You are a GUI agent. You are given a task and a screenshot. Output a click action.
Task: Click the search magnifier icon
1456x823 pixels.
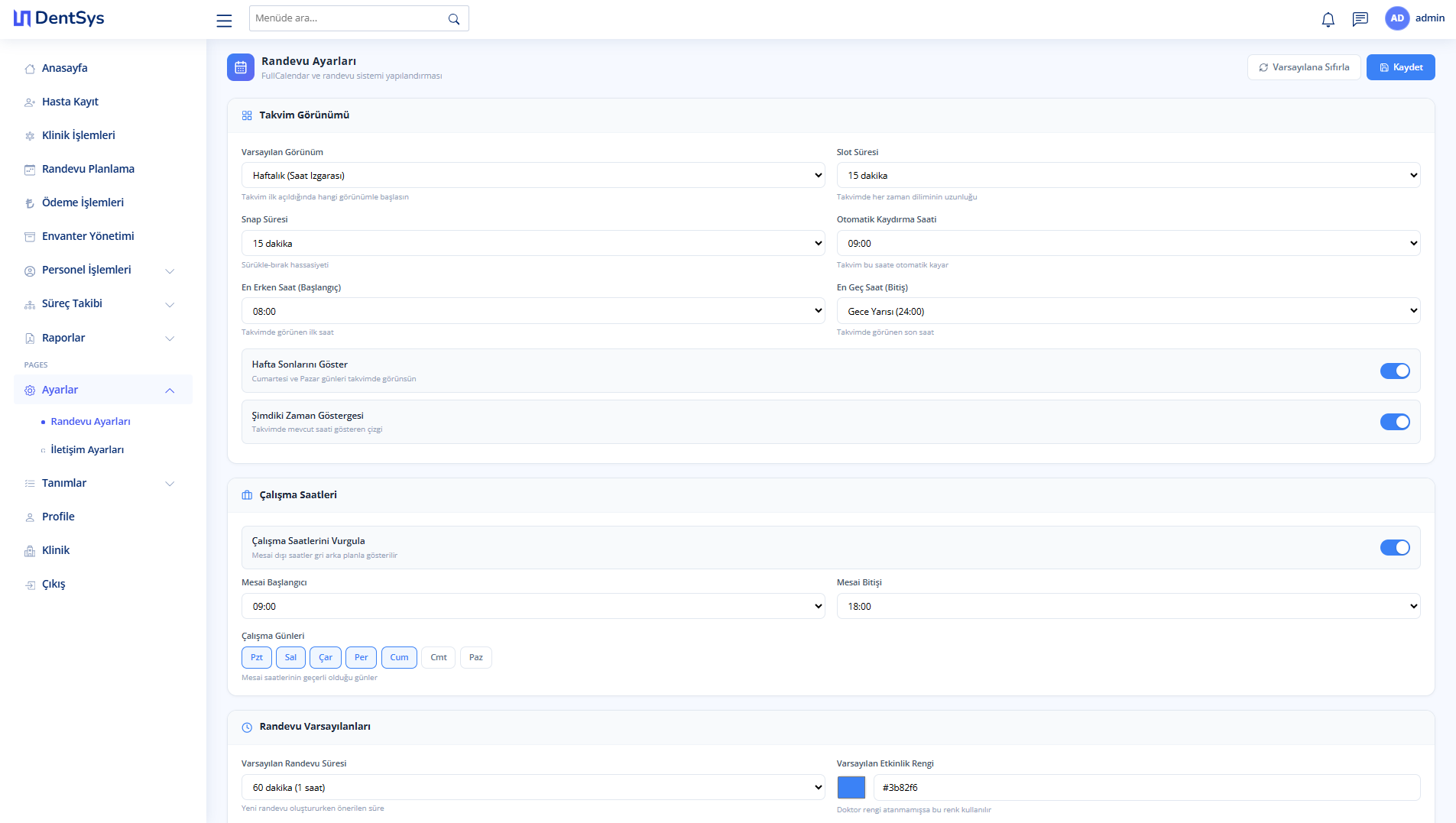coord(454,19)
